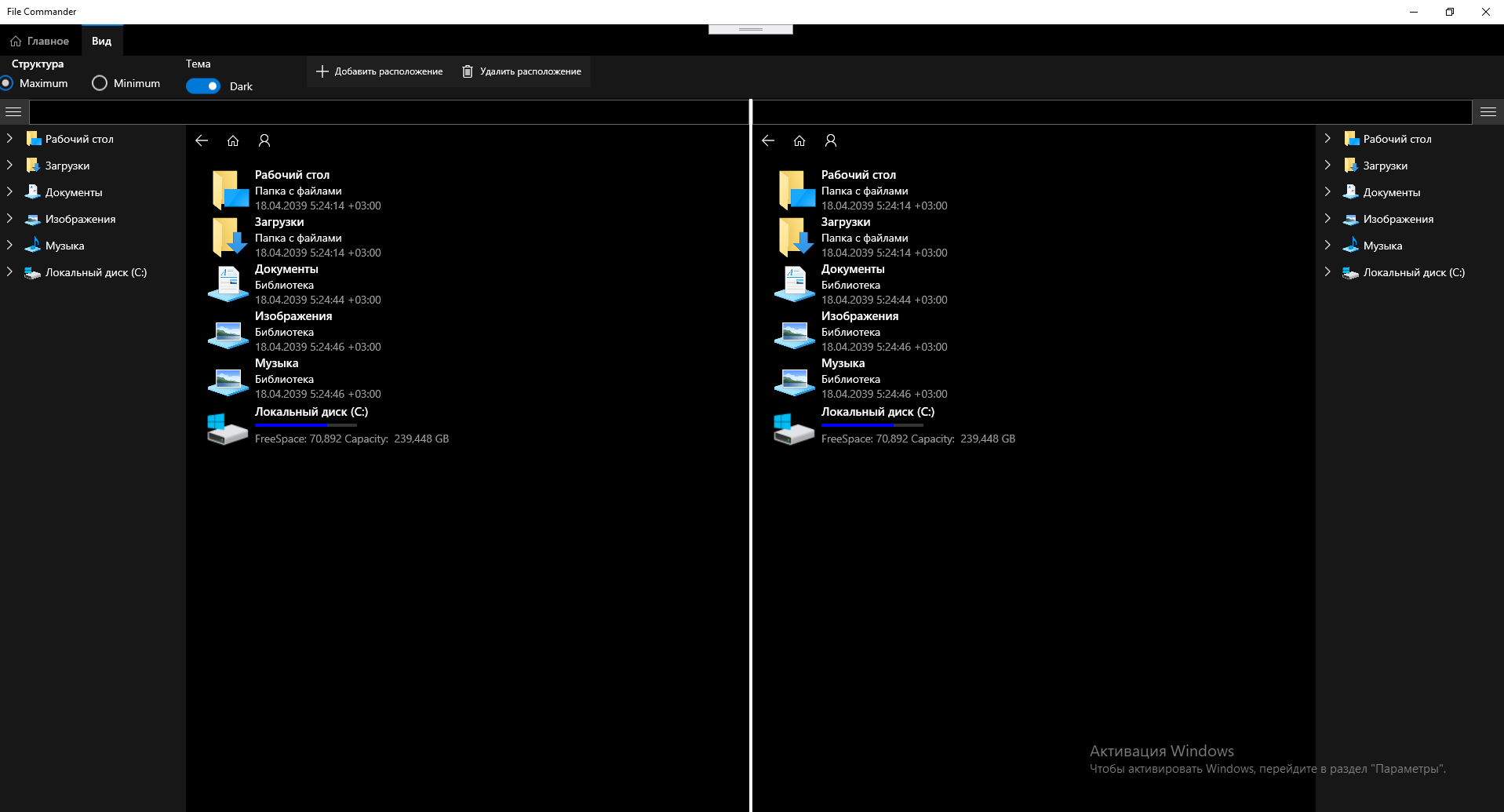The image size is (1504, 812).
Task: Click Изображения library icon in right pane list
Action: pyautogui.click(x=795, y=334)
